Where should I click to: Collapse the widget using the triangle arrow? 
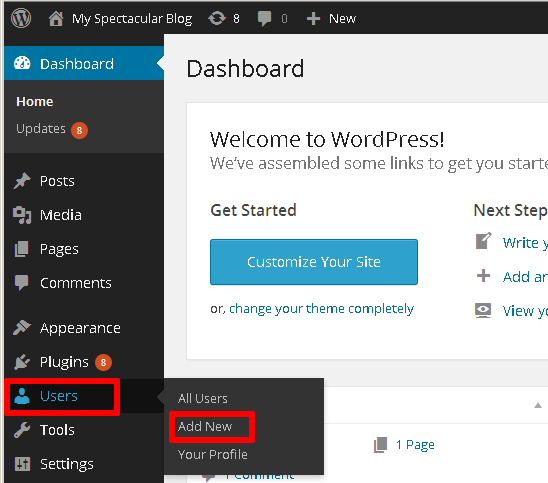(x=538, y=405)
